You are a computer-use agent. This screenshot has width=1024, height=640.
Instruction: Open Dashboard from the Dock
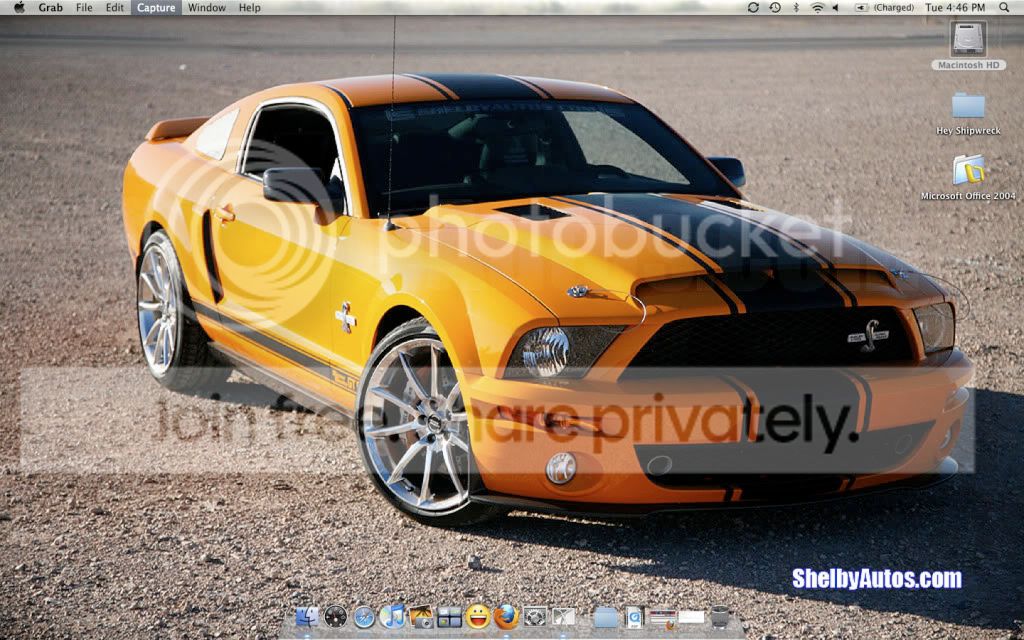click(336, 616)
